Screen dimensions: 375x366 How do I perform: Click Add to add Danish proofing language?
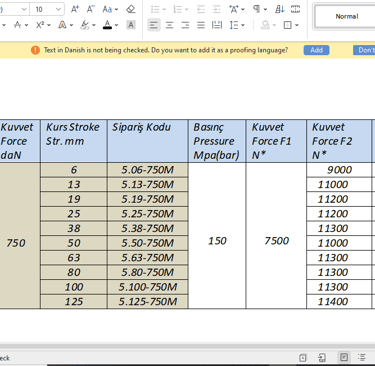tap(316, 50)
